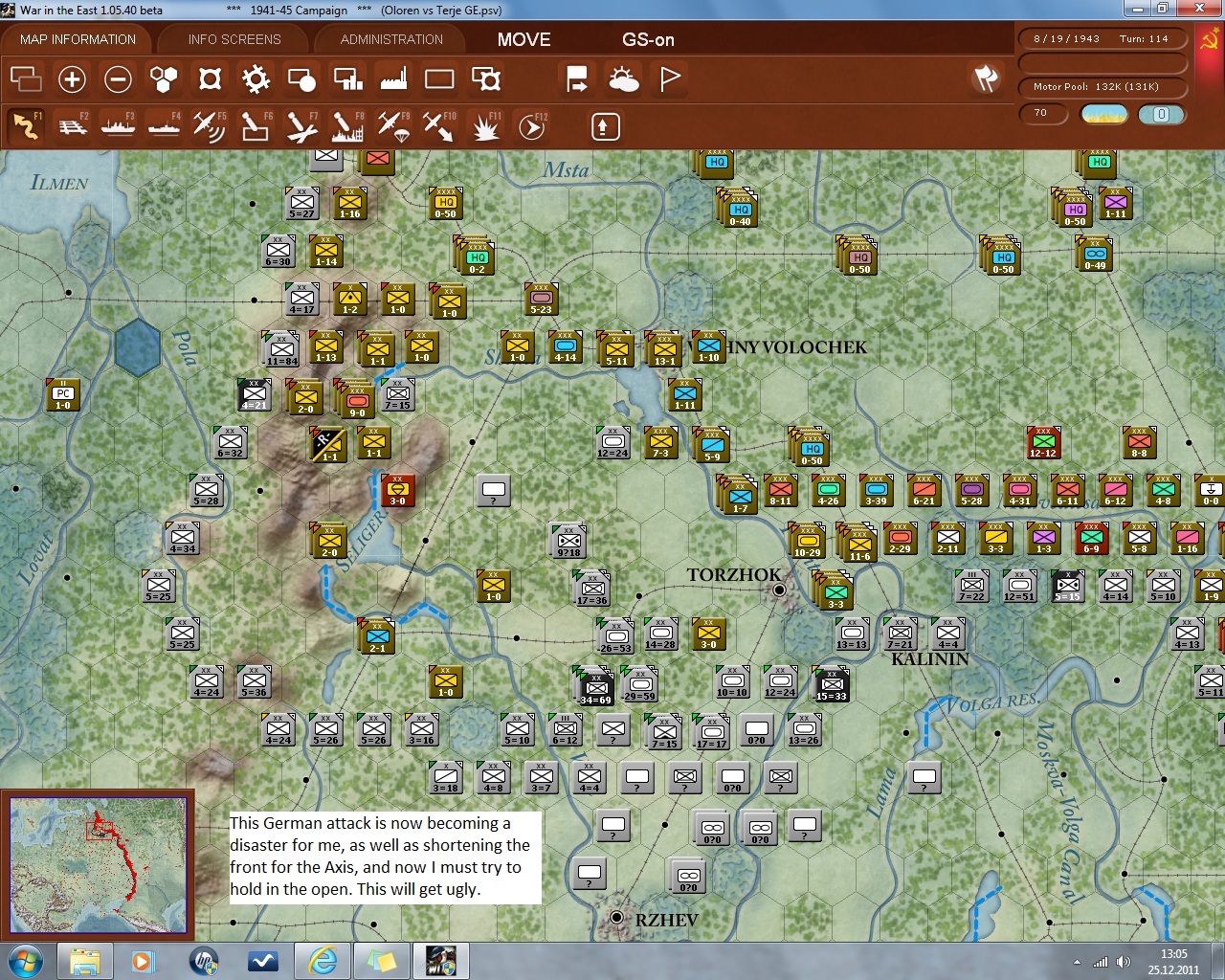Select the red 12-12 unit counter
The height and width of the screenshot is (980, 1225).
[1043, 443]
